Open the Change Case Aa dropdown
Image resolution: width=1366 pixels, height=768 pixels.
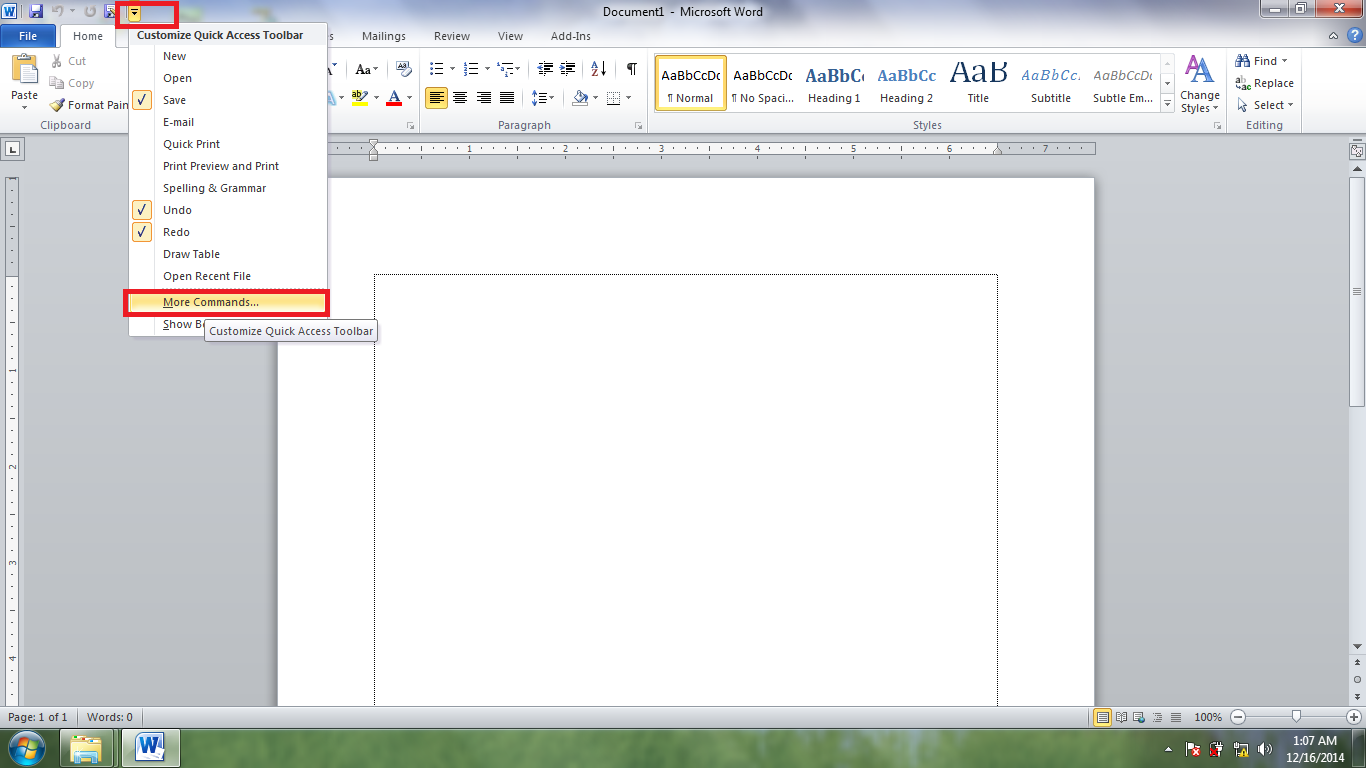tap(367, 69)
